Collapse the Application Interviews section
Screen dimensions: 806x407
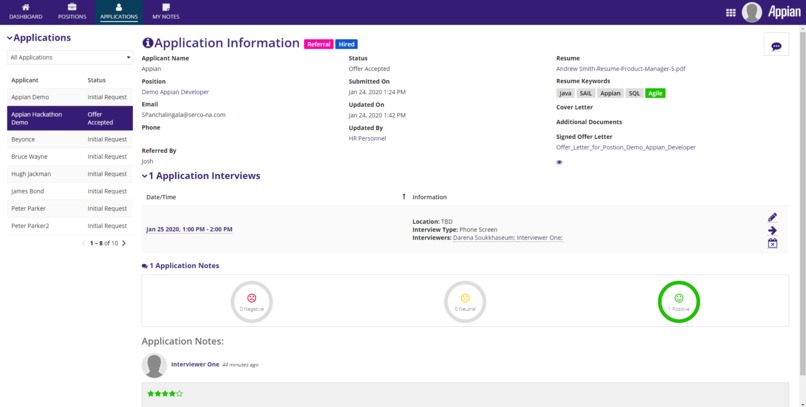144,176
